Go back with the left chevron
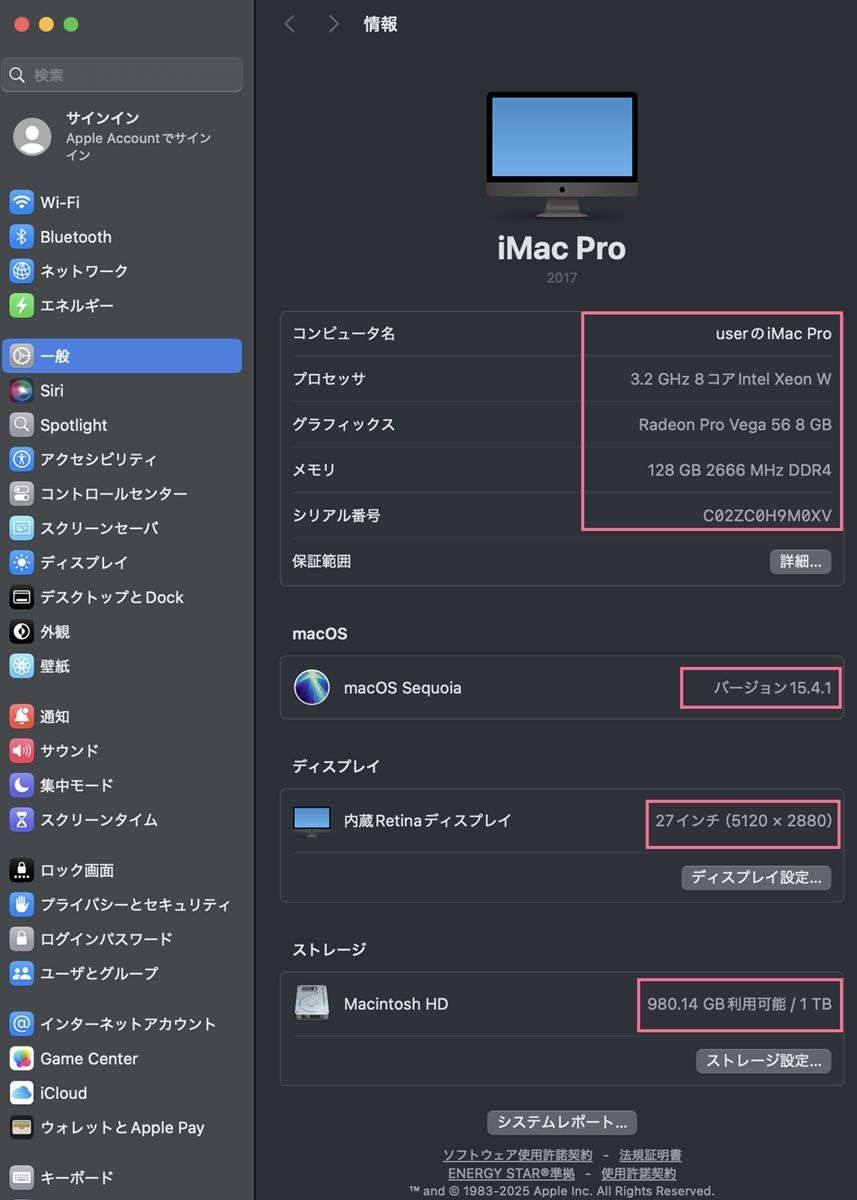This screenshot has height=1200, width=857. pyautogui.click(x=290, y=24)
